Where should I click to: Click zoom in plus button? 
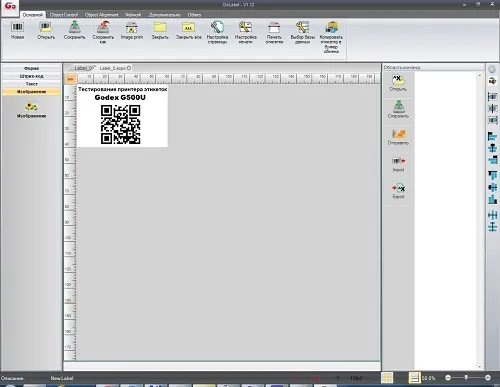pyautogui.click(x=488, y=378)
